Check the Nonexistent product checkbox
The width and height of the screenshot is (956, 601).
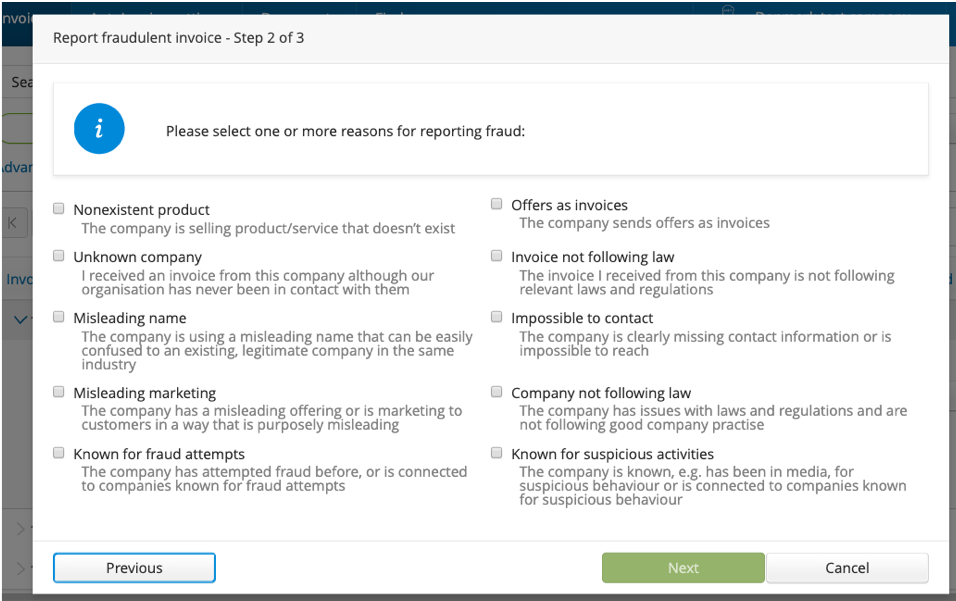(60, 209)
